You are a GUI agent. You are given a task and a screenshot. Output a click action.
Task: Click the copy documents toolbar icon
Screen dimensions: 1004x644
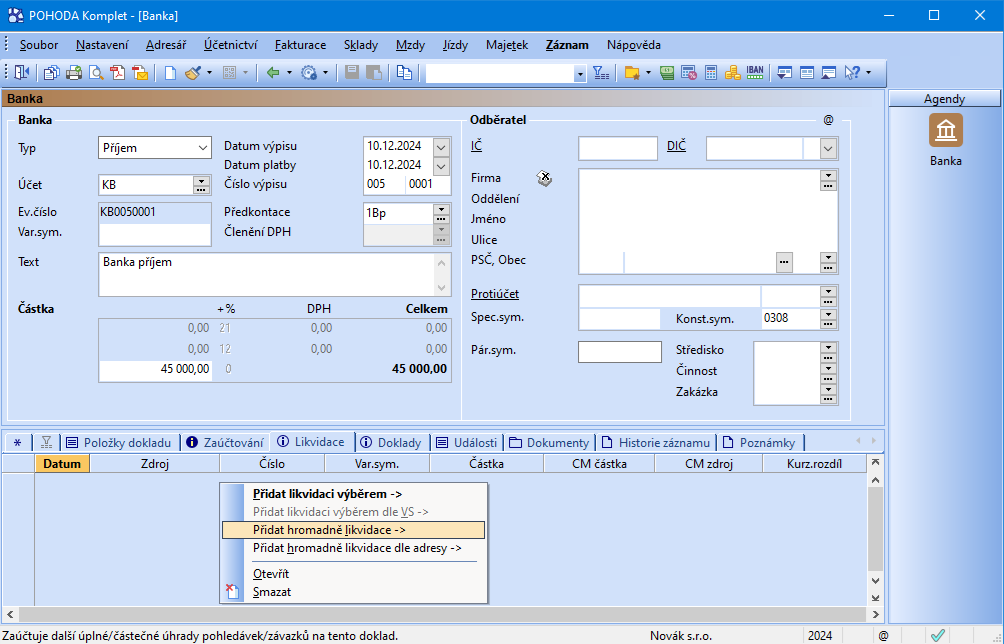pyautogui.click(x=51, y=73)
